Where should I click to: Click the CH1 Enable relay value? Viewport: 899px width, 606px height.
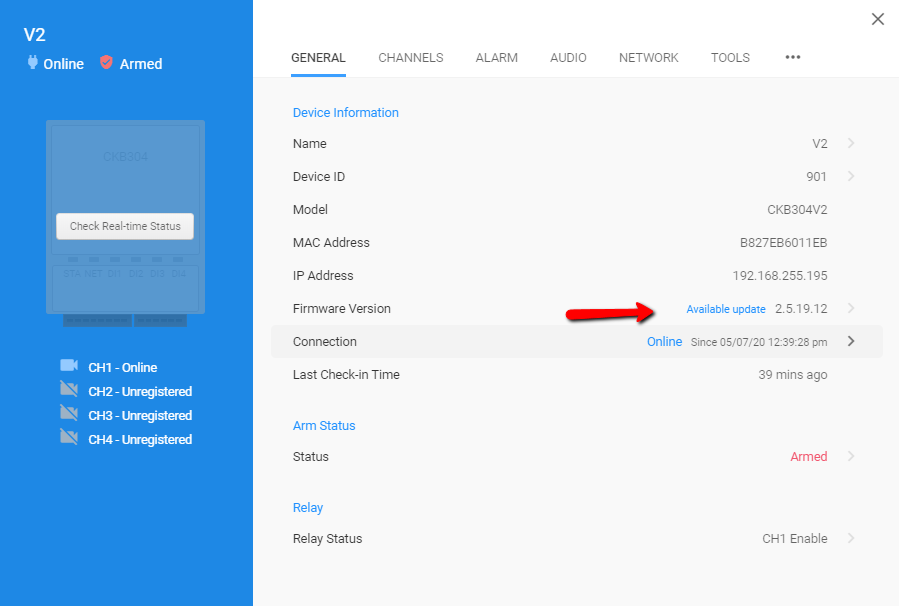(795, 539)
